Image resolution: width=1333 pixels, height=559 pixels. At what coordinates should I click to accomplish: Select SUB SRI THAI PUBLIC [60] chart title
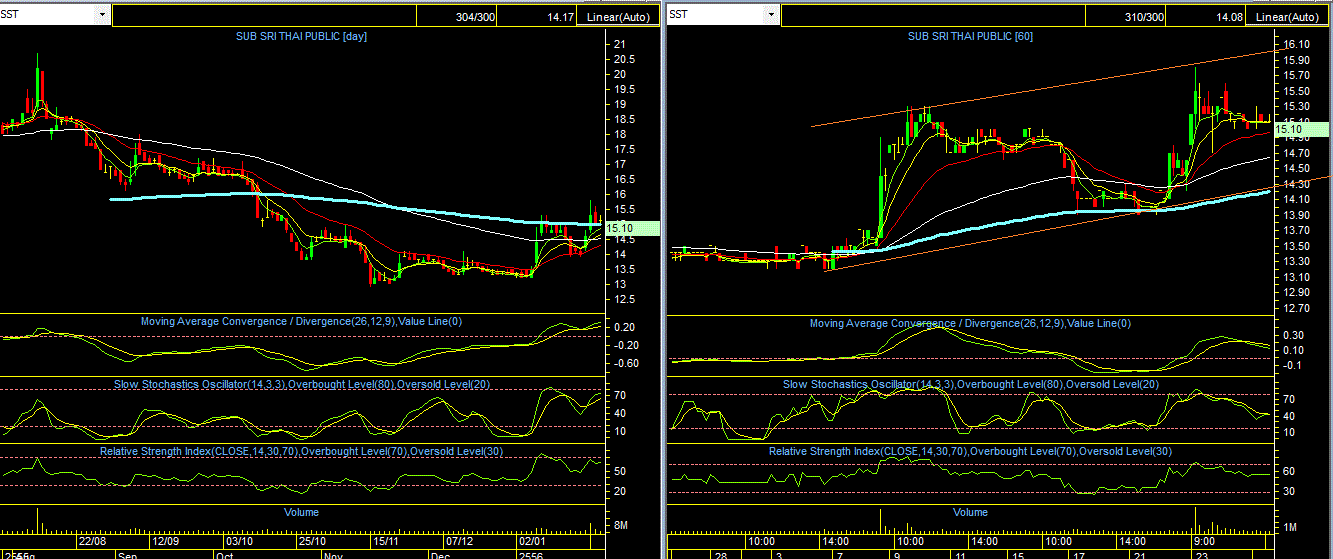tap(969, 36)
